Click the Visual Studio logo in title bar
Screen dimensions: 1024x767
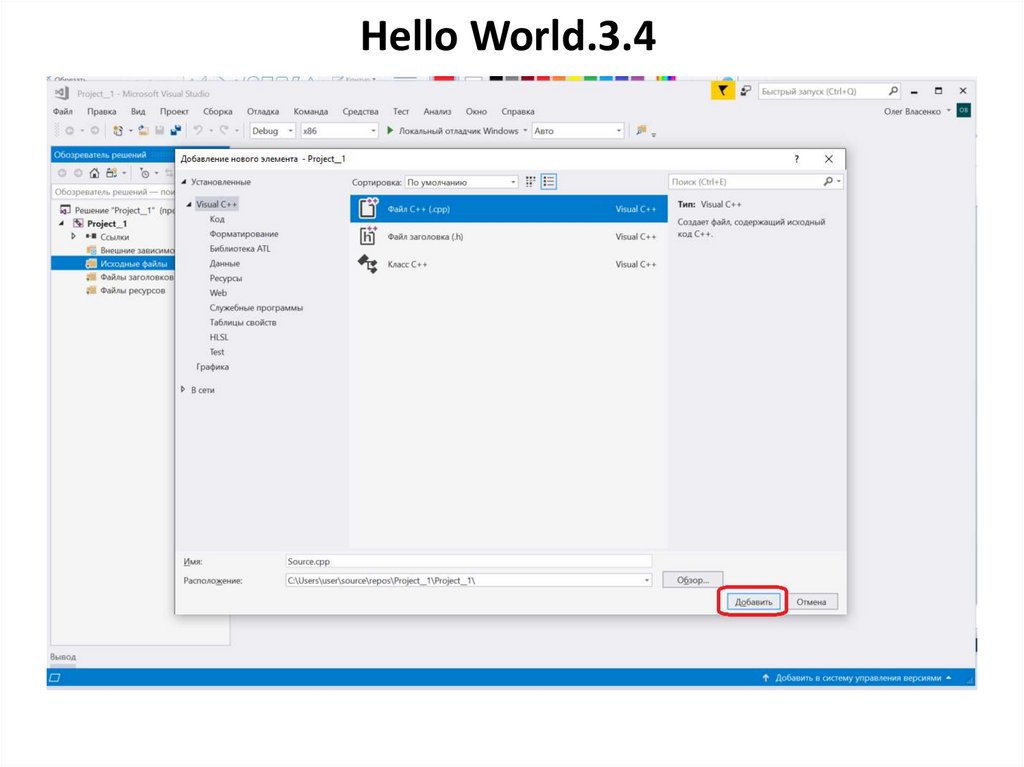(x=62, y=93)
